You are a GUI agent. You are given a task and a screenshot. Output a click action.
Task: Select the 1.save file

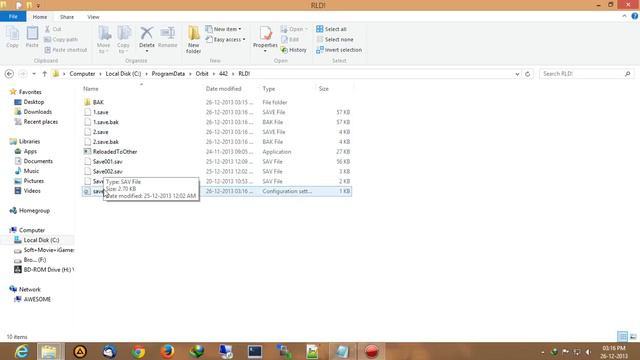pos(101,112)
